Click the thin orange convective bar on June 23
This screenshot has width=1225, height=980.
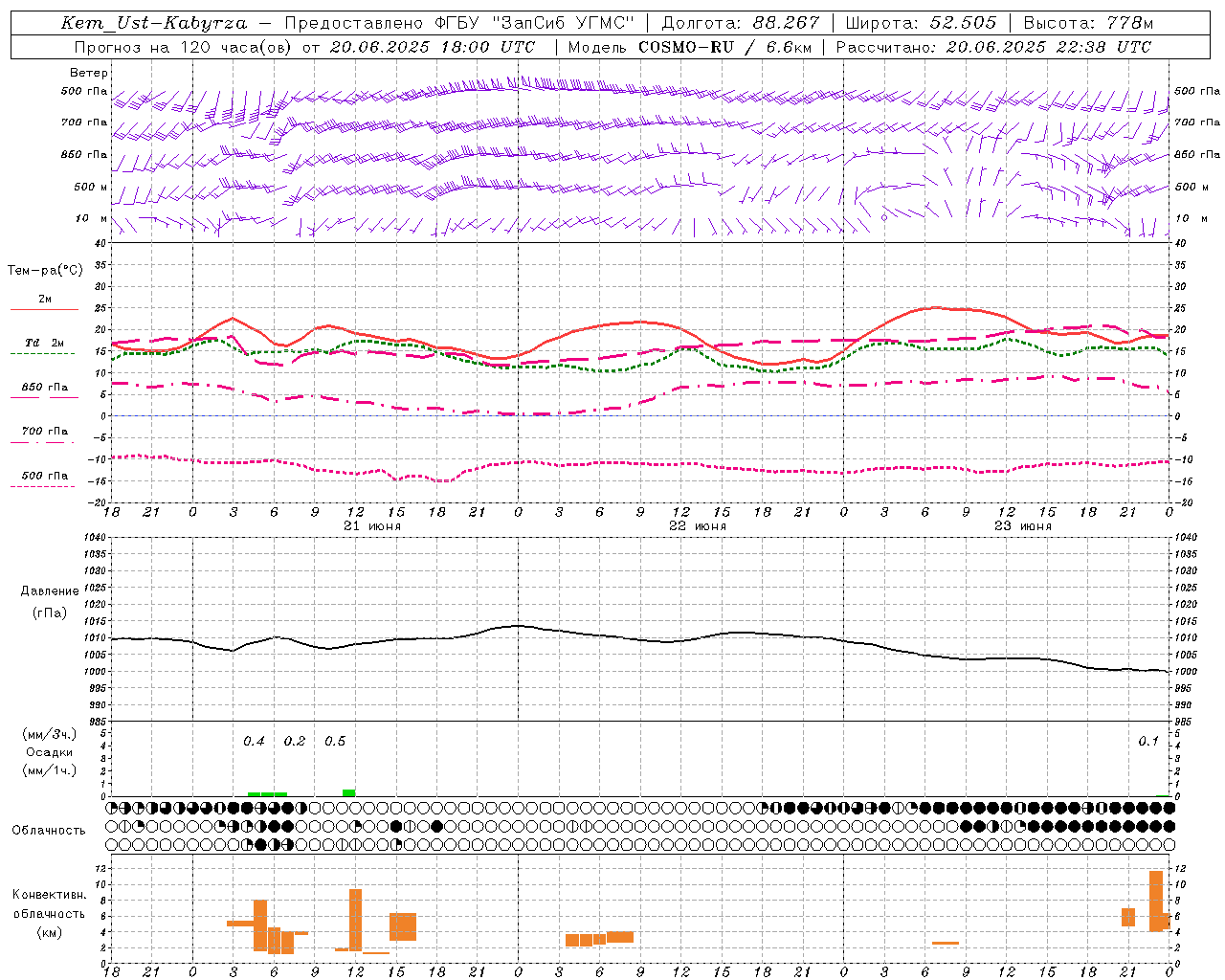pyautogui.click(x=946, y=943)
